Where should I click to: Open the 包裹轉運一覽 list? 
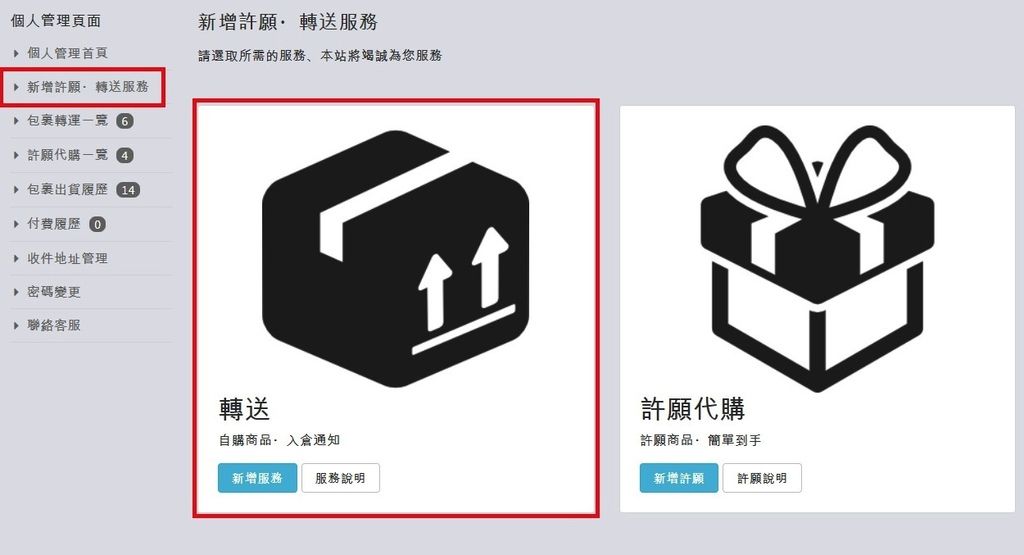click(67, 121)
